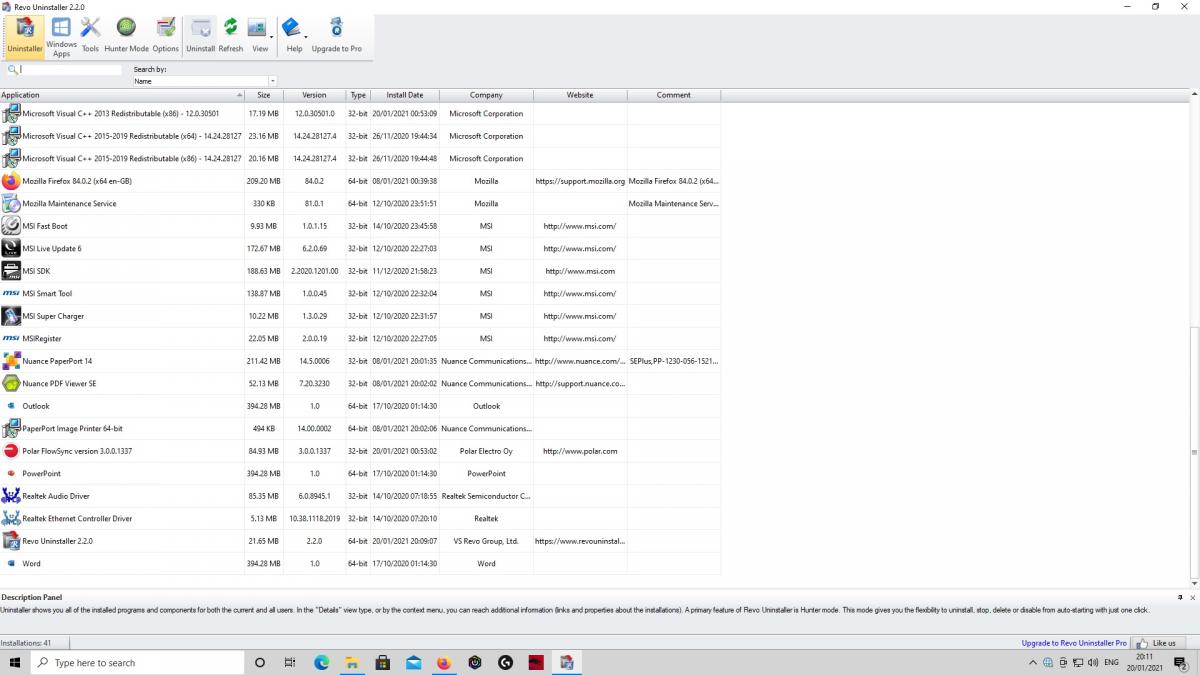Expand the Help dropdown arrow
The height and width of the screenshot is (675, 1200).
point(307,37)
